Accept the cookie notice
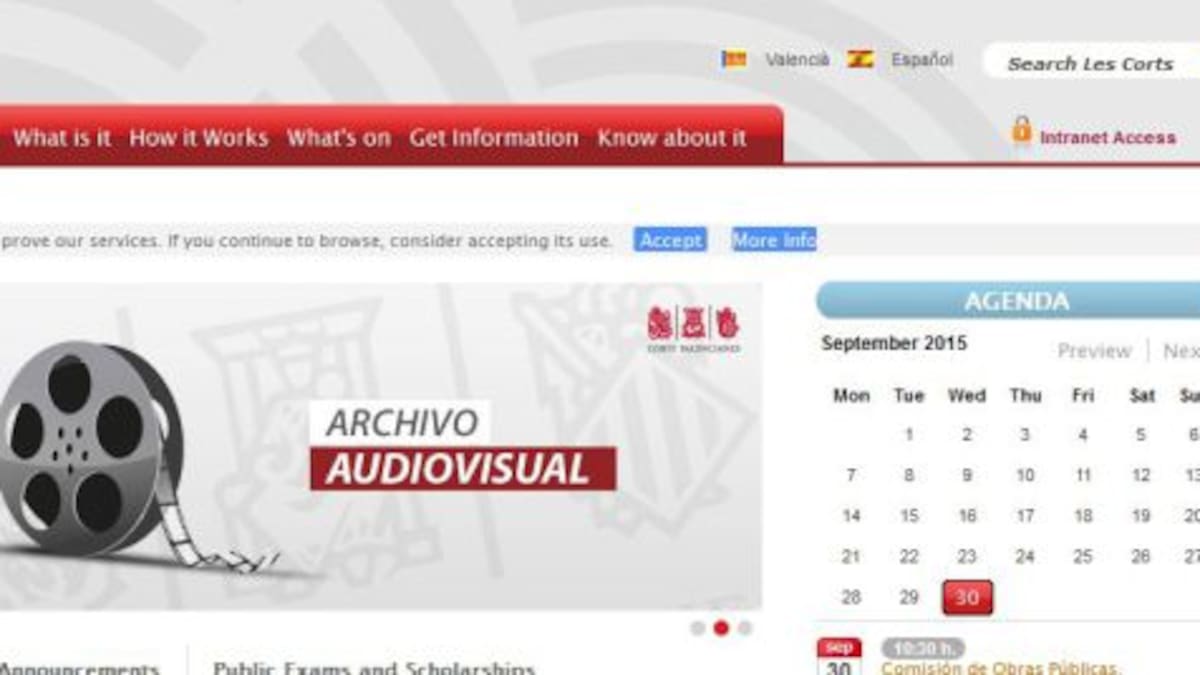 670,240
